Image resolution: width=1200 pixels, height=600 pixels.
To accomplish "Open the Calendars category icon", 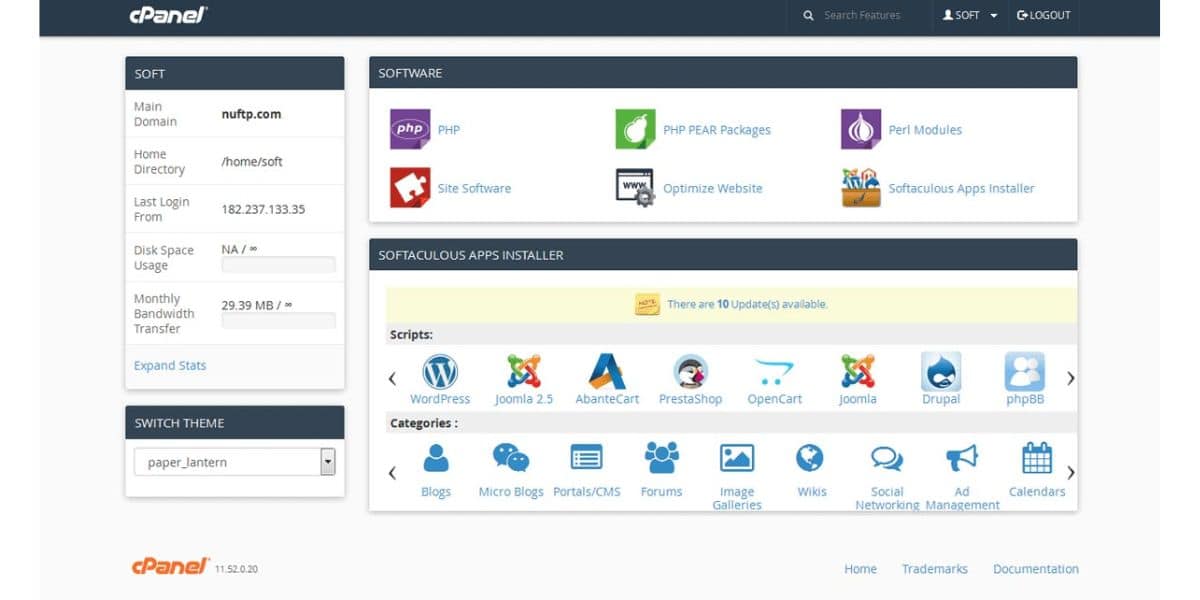I will click(1037, 459).
